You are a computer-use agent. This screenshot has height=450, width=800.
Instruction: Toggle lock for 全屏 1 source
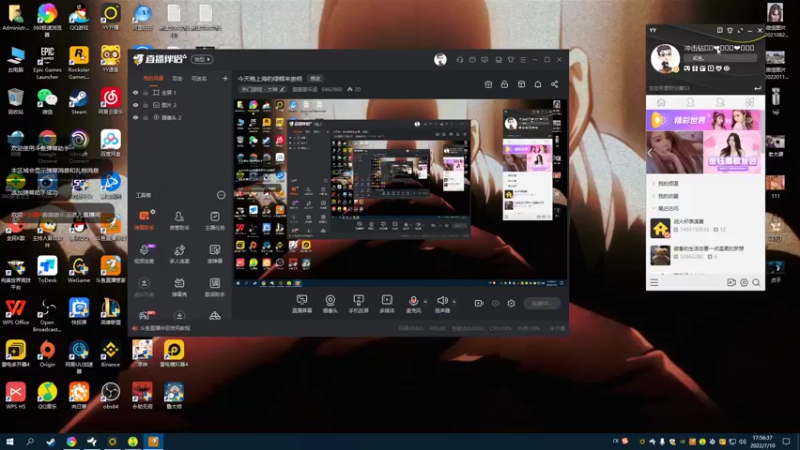[145, 93]
